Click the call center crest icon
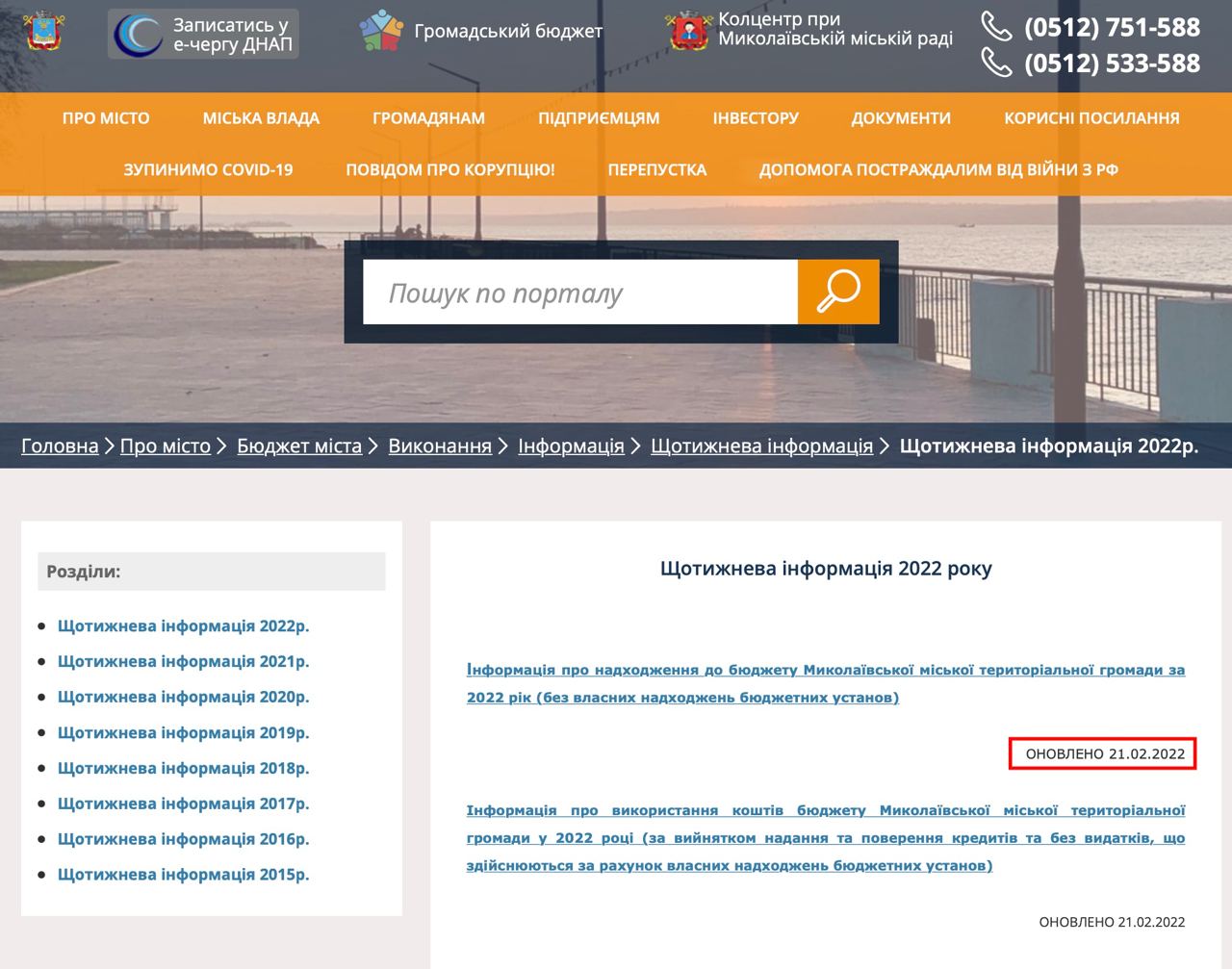 (689, 31)
